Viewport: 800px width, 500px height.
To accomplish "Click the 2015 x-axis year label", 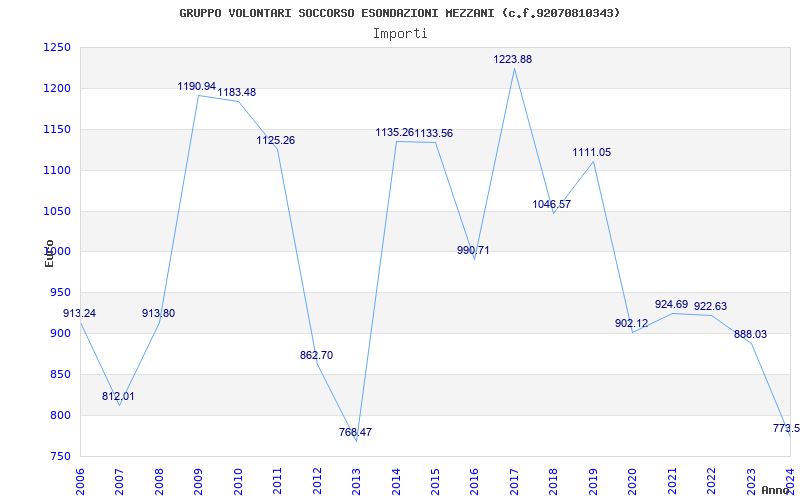I will tap(435, 481).
